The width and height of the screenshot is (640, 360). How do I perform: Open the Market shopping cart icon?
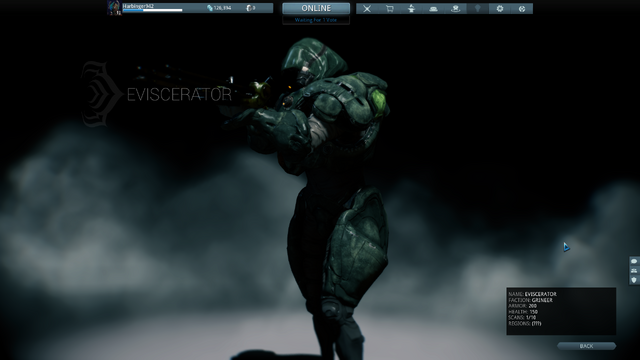(x=389, y=9)
